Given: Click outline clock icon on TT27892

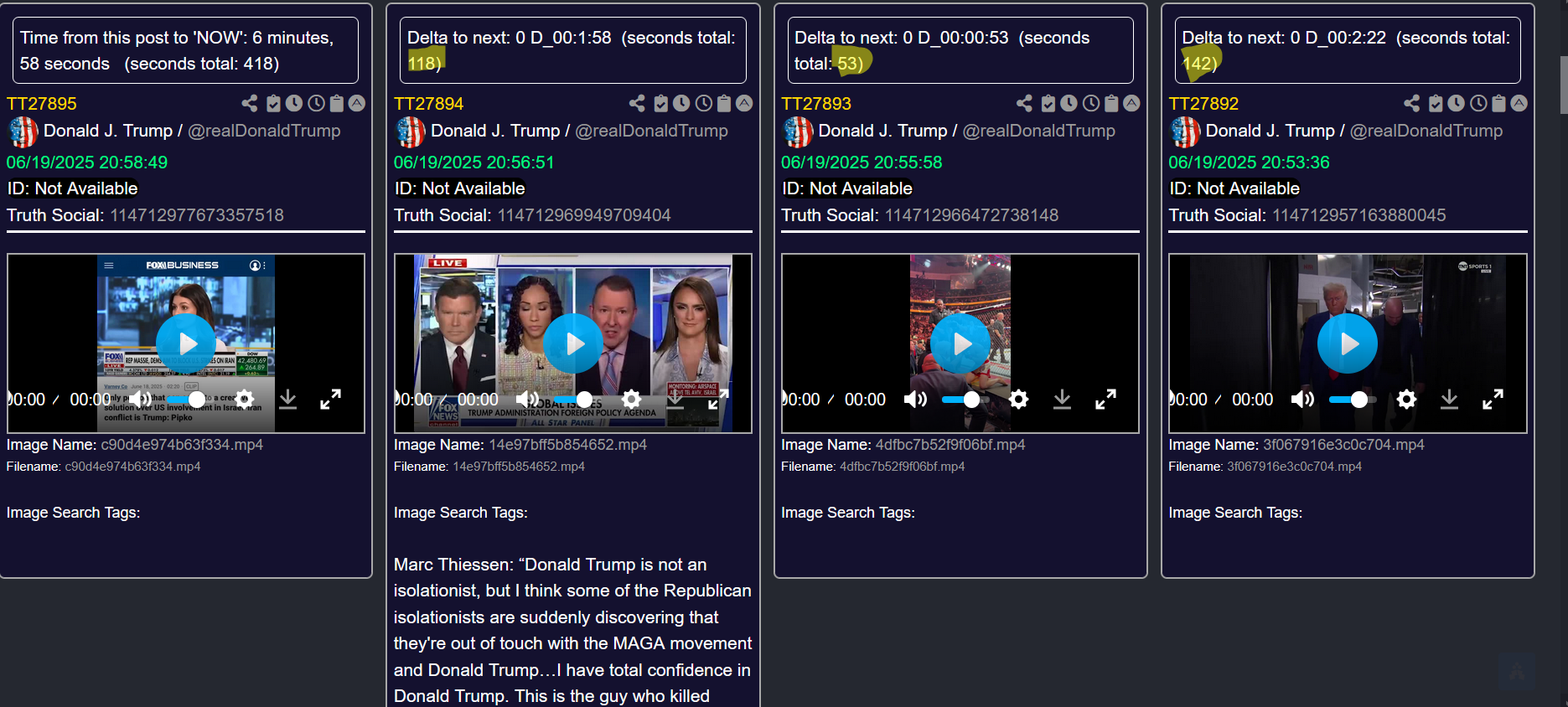Looking at the screenshot, I should coord(1478,103).
